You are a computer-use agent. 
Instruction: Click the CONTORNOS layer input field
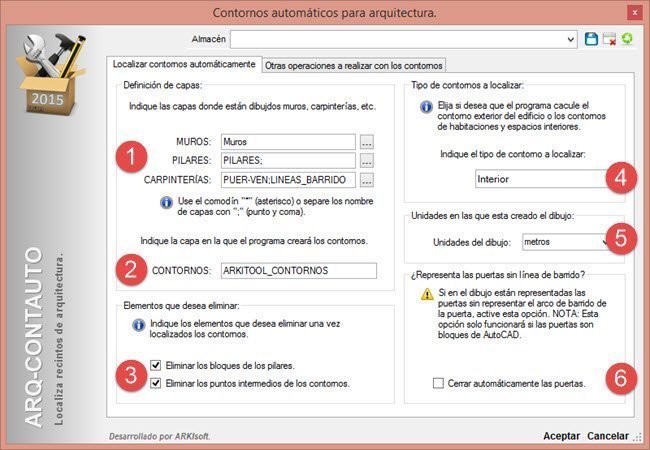[299, 271]
